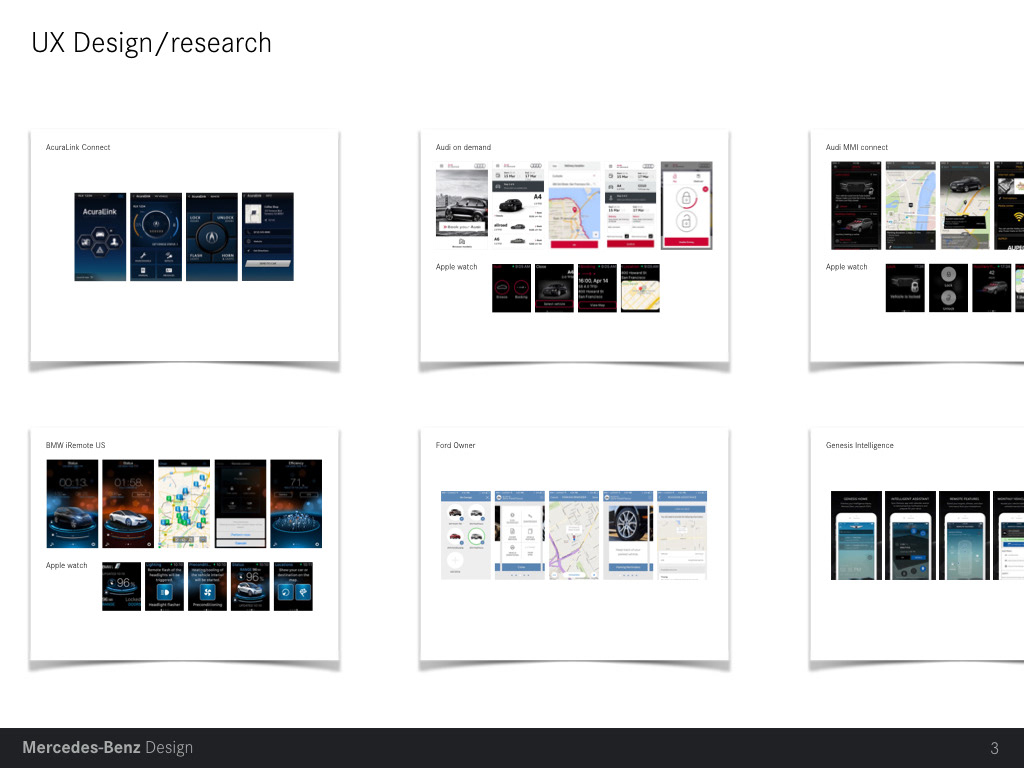Screen dimensions: 1024x768
Task: Click the 'Mercedes-Benz Design' footer text
Action: click(x=108, y=747)
